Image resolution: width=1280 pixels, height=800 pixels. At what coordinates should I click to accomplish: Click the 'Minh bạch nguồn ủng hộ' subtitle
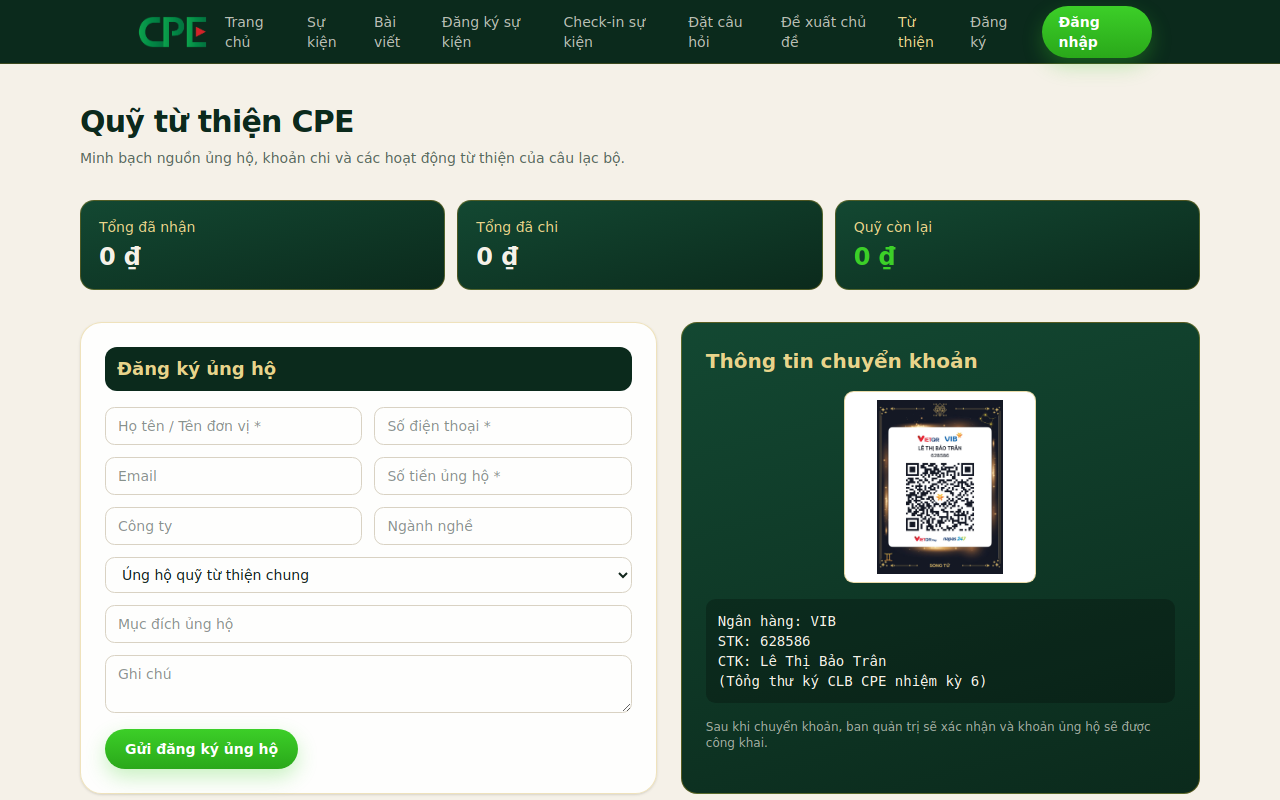(352, 158)
